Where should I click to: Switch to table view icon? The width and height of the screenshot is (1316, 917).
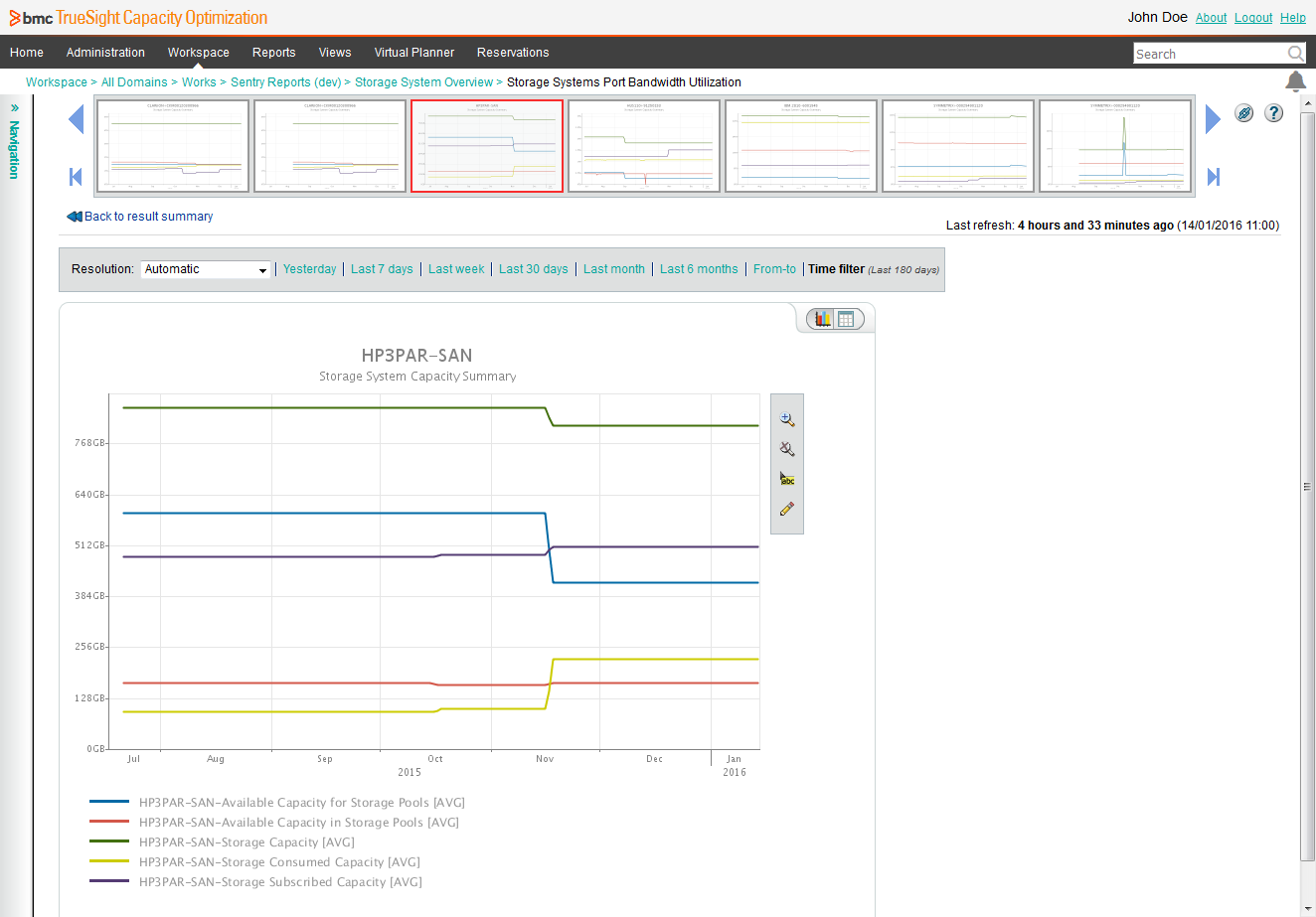click(846, 319)
